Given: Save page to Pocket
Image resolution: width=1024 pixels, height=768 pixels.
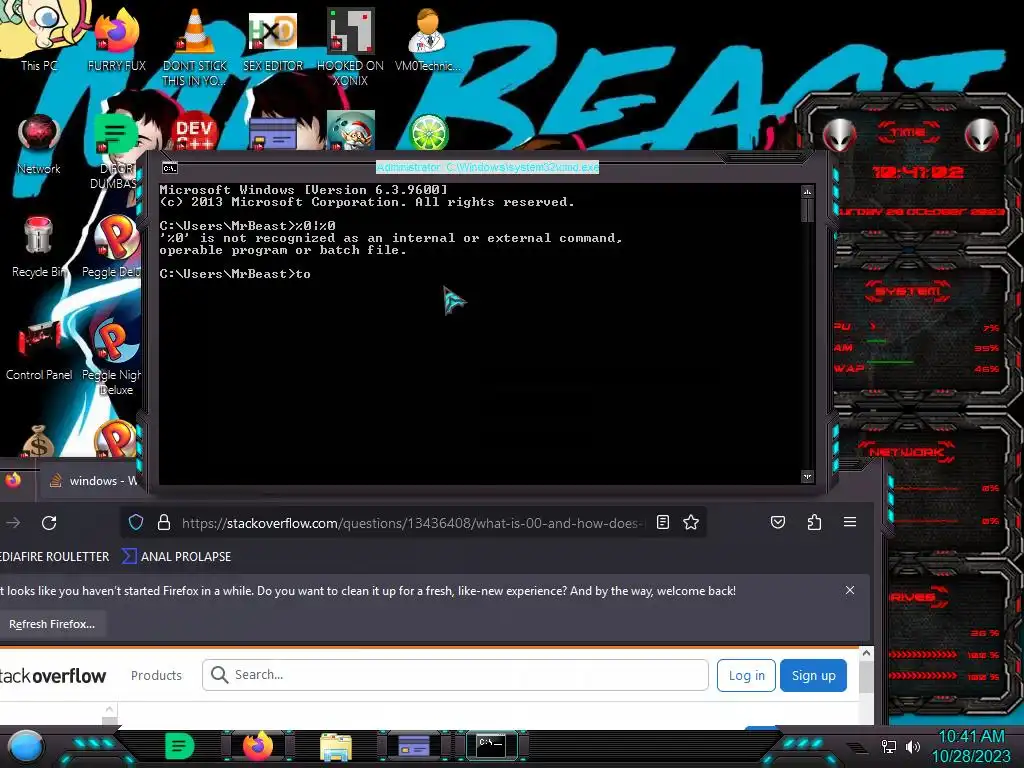Looking at the screenshot, I should click(778, 522).
